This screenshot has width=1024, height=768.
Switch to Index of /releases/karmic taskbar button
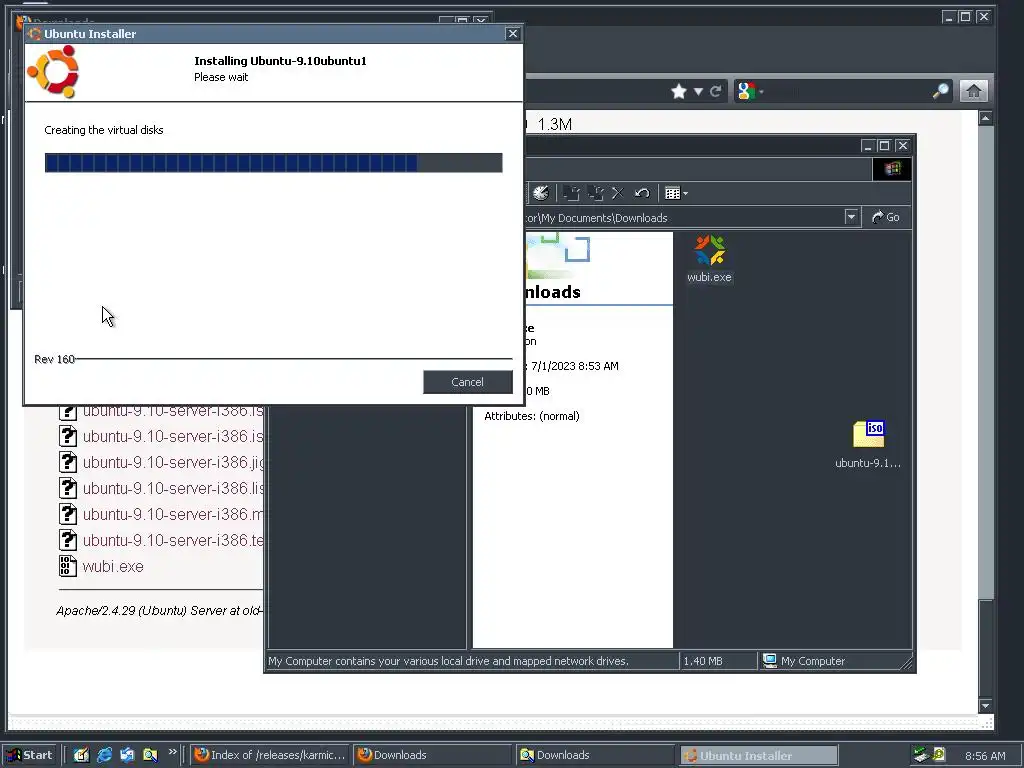click(270, 755)
